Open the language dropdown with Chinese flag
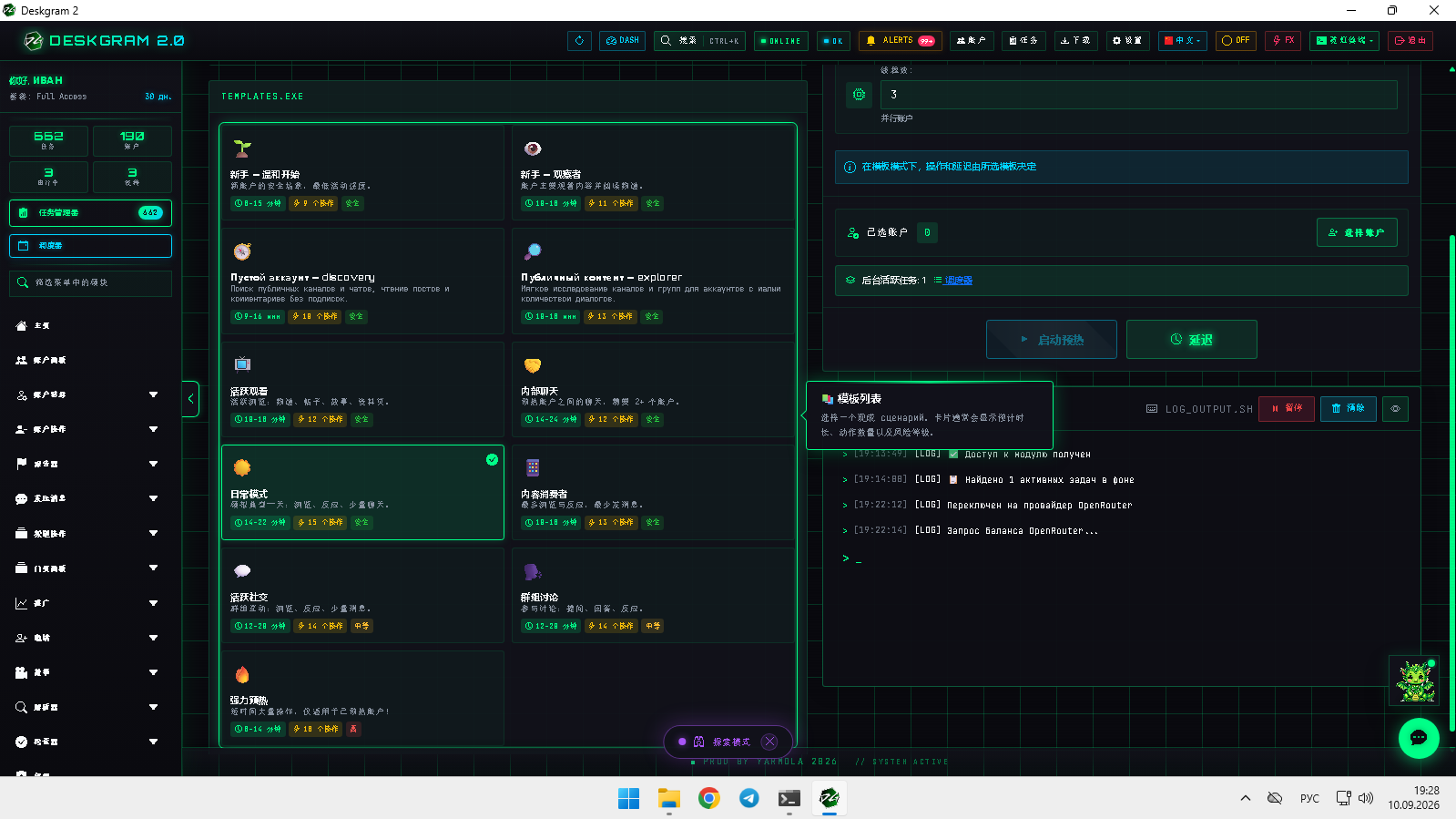This screenshot has width=1456, height=819. click(x=1182, y=41)
